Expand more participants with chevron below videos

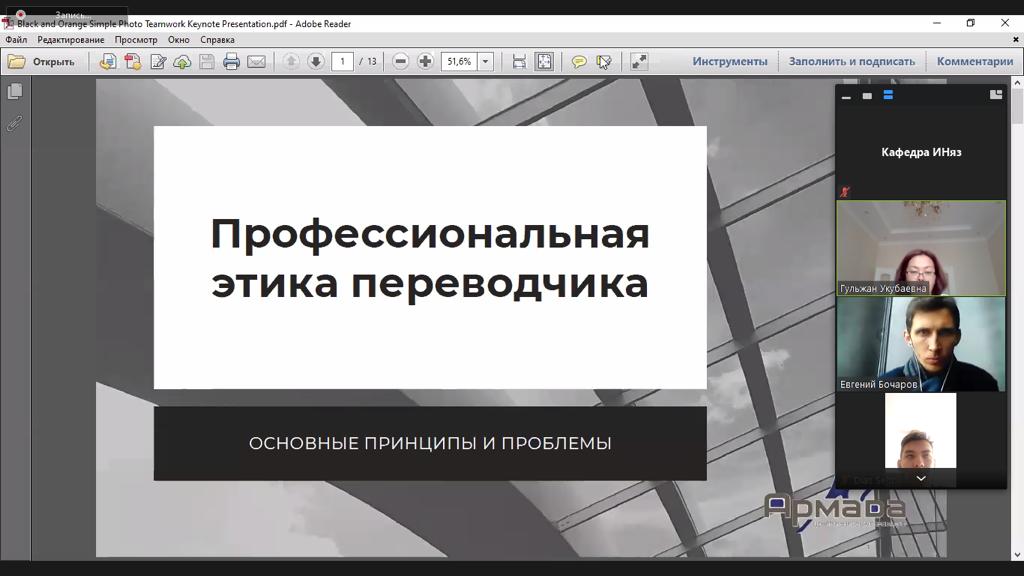click(921, 479)
